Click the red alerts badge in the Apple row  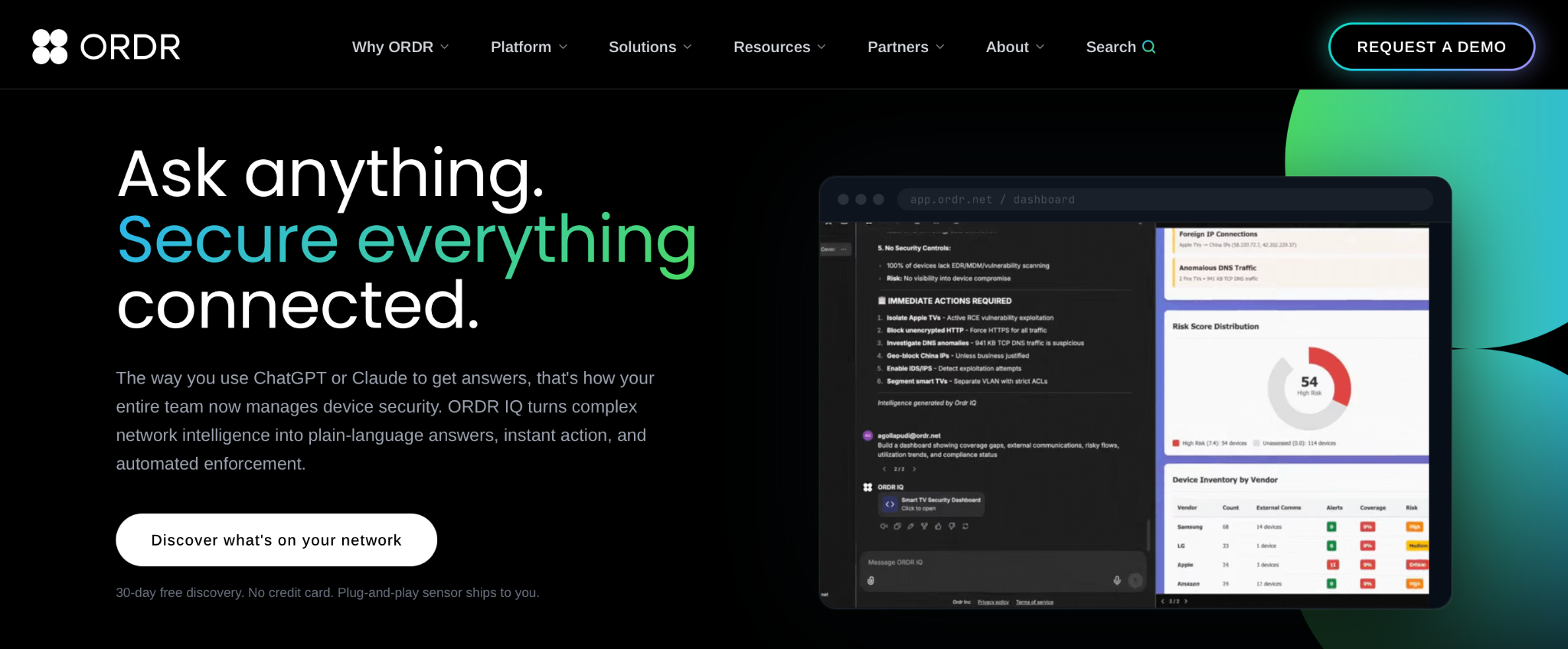point(1332,565)
